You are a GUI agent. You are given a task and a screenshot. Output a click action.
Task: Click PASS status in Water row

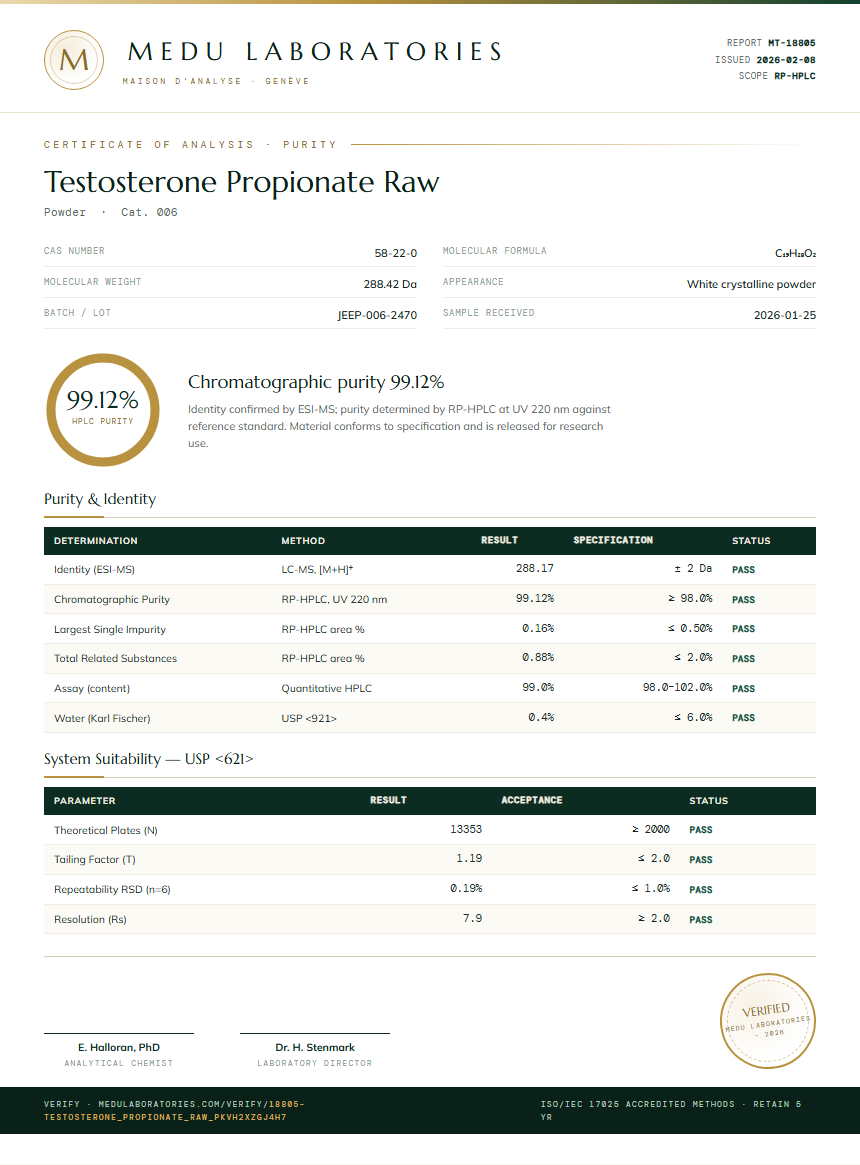743,718
